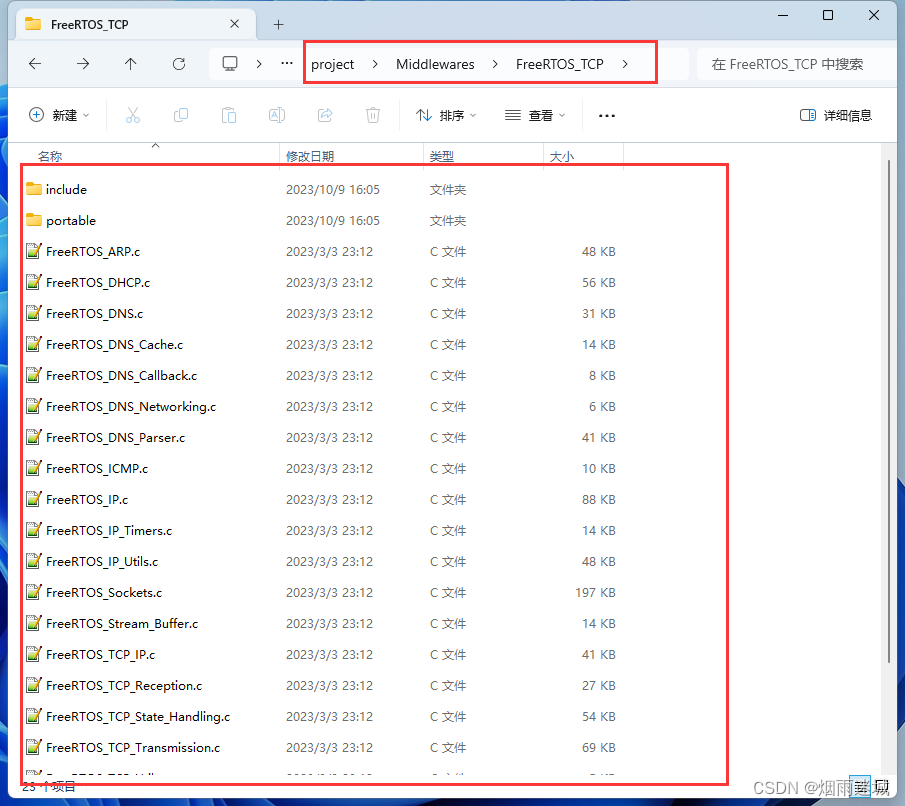The width and height of the screenshot is (905, 806).
Task: Select file FreeRTOS_TCP_Reception.c
Action: tap(321, 686)
